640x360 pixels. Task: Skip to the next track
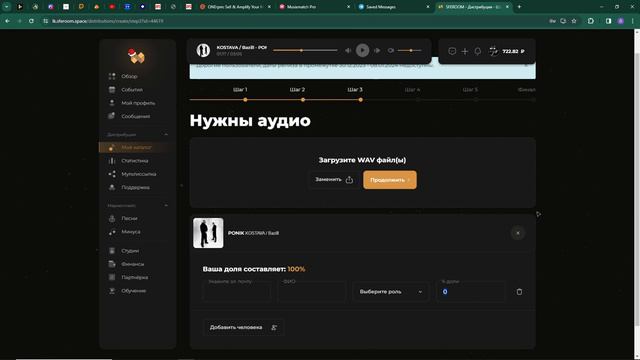coord(377,50)
